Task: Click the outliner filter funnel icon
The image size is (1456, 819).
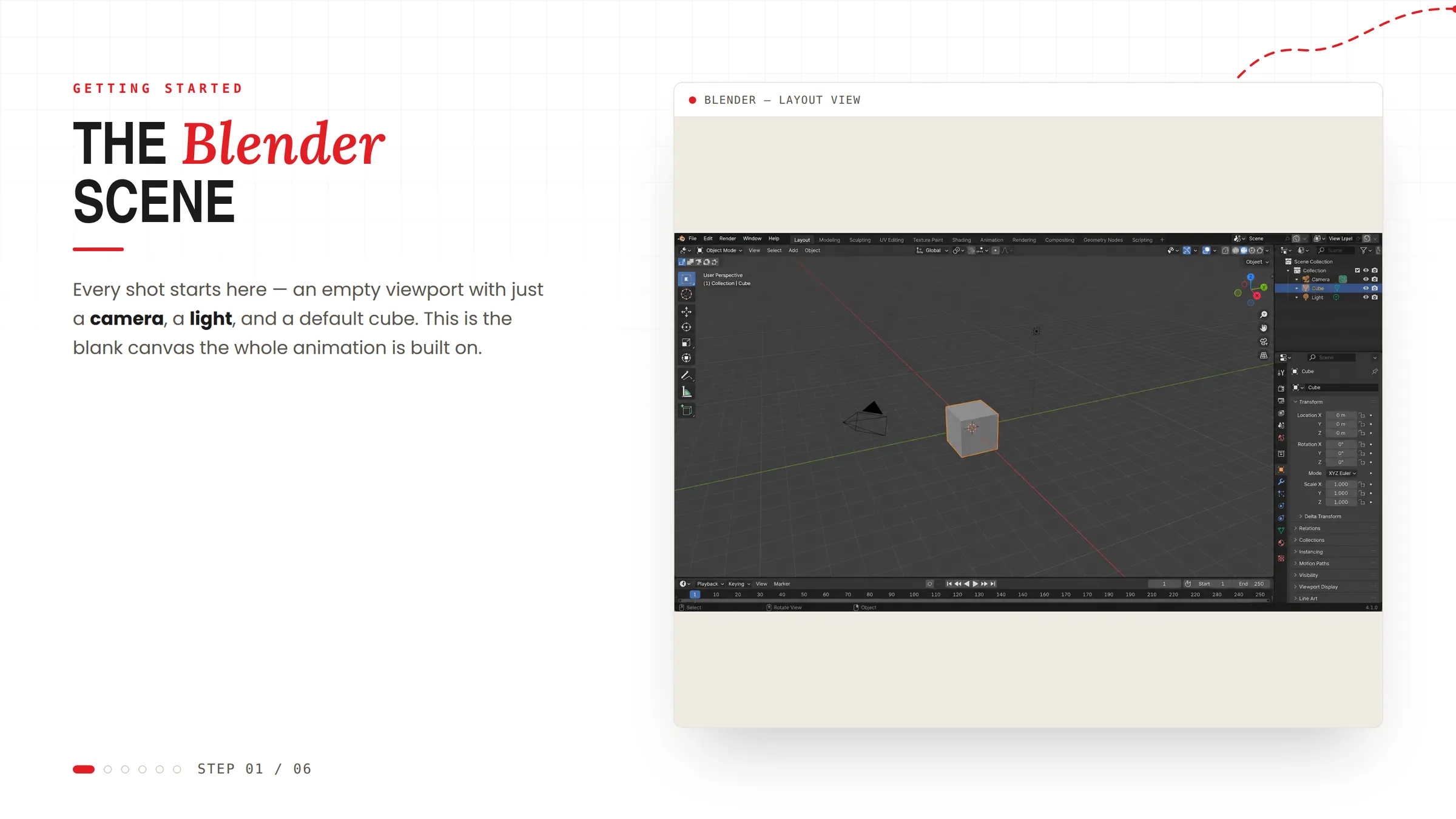Action: [x=1364, y=251]
